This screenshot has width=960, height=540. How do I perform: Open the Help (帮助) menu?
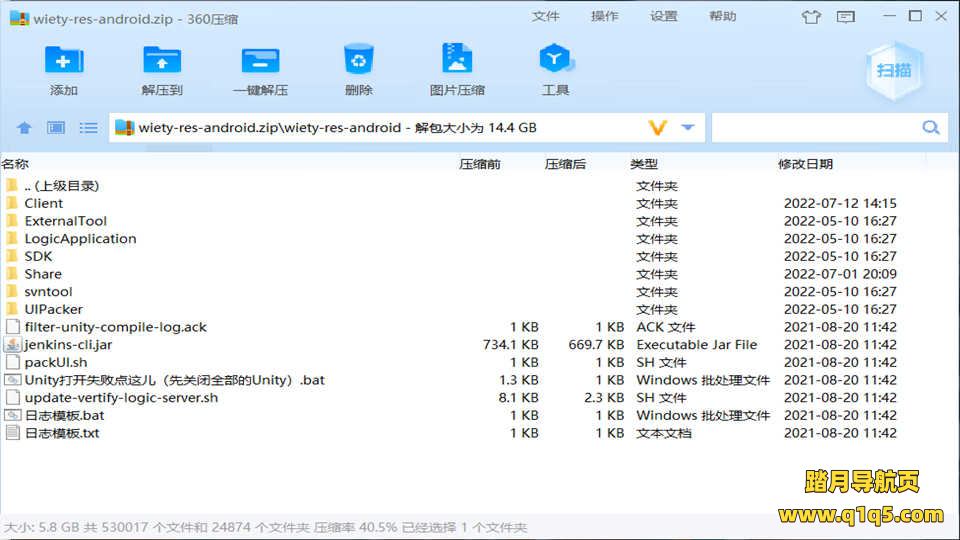723,17
